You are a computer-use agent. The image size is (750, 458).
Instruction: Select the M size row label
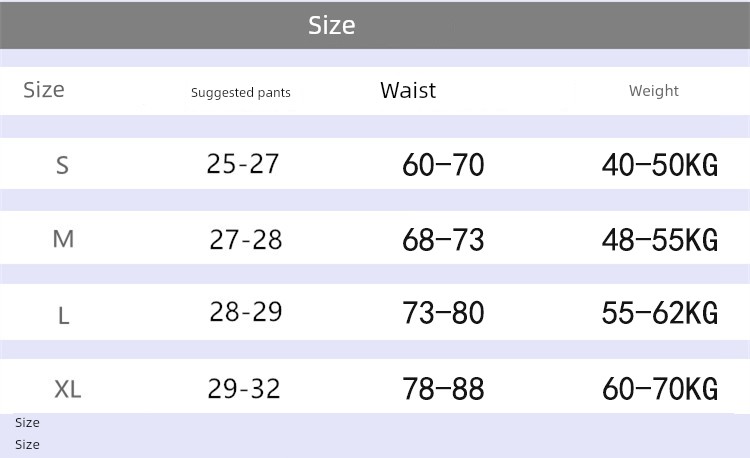click(x=63, y=240)
